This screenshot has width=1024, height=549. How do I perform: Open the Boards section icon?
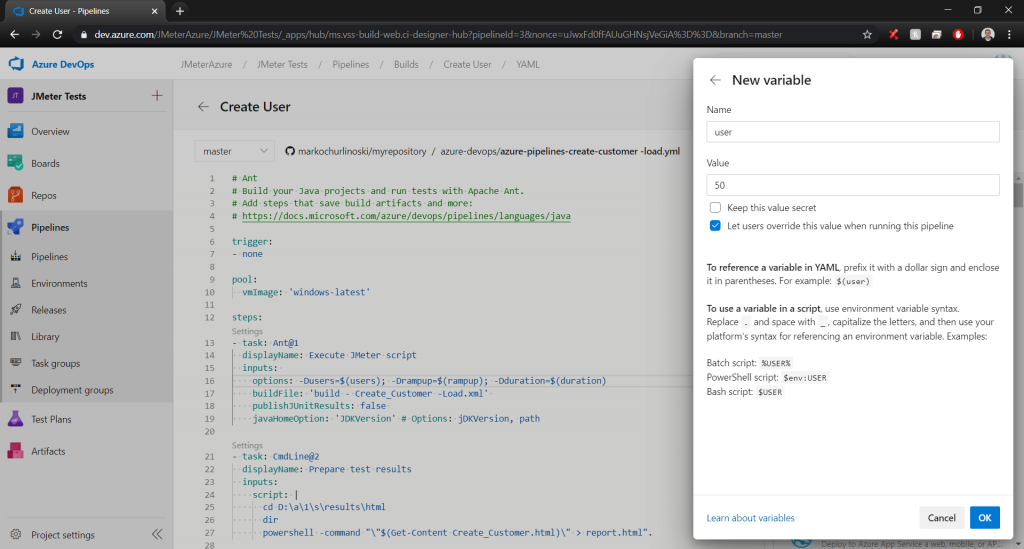[x=16, y=163]
